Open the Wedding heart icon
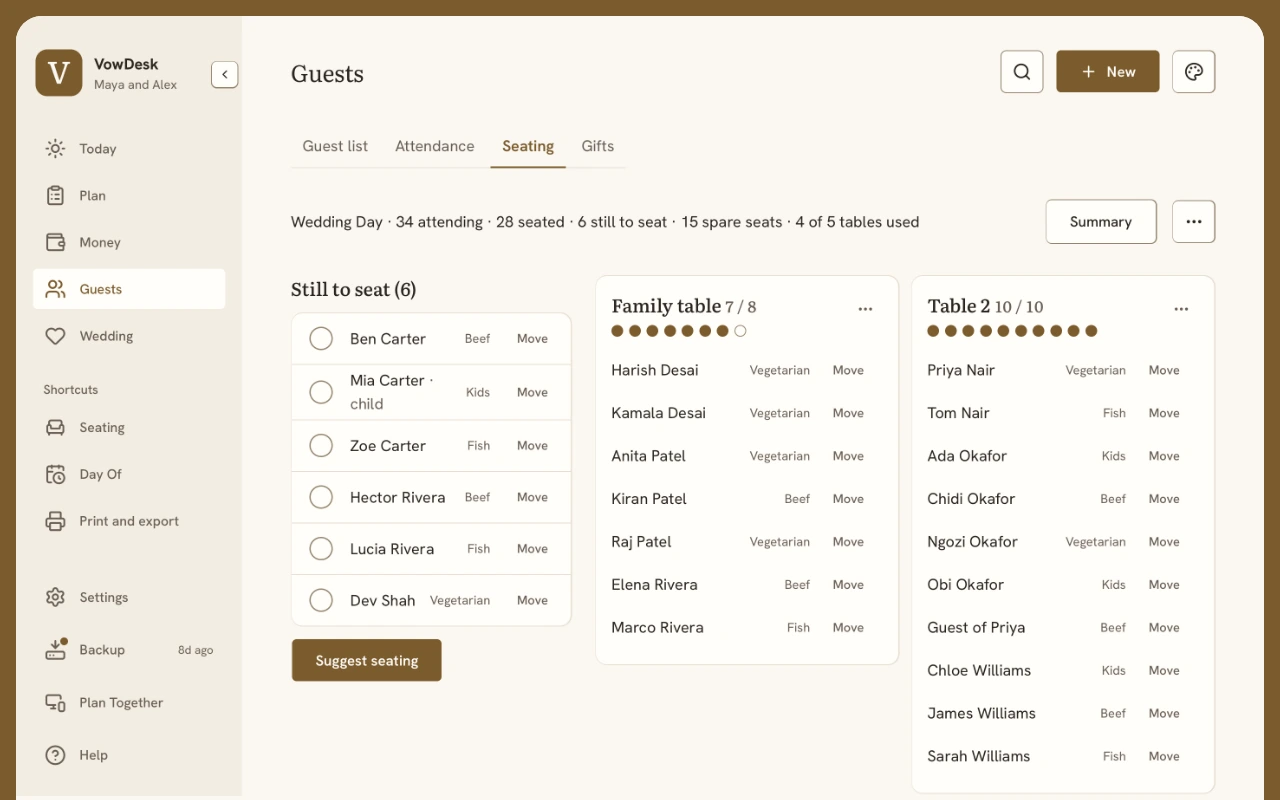The image size is (1280, 800). 56,336
